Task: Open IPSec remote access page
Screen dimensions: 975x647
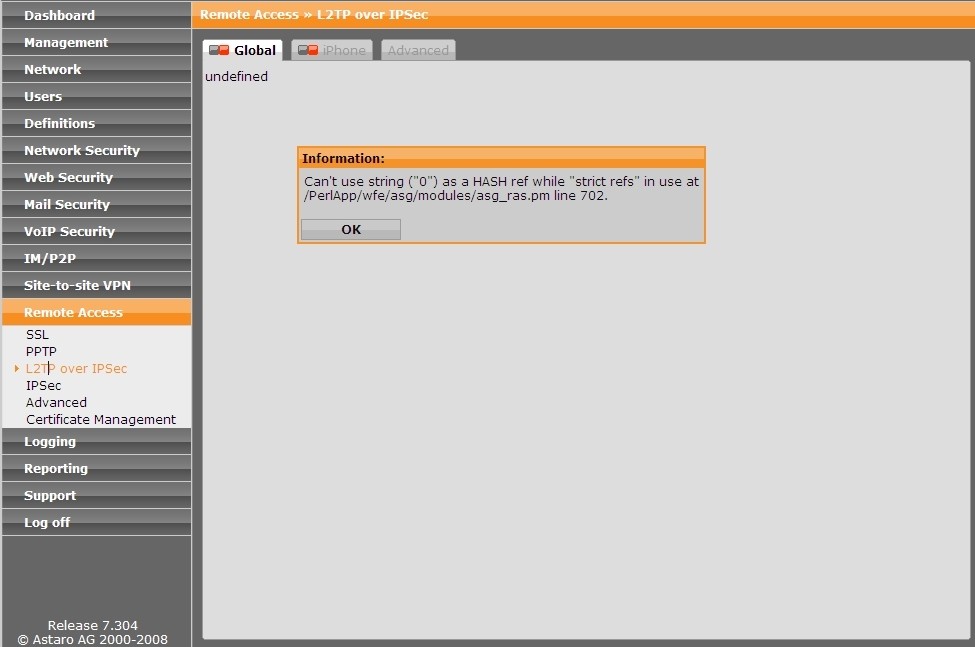Action: point(44,386)
